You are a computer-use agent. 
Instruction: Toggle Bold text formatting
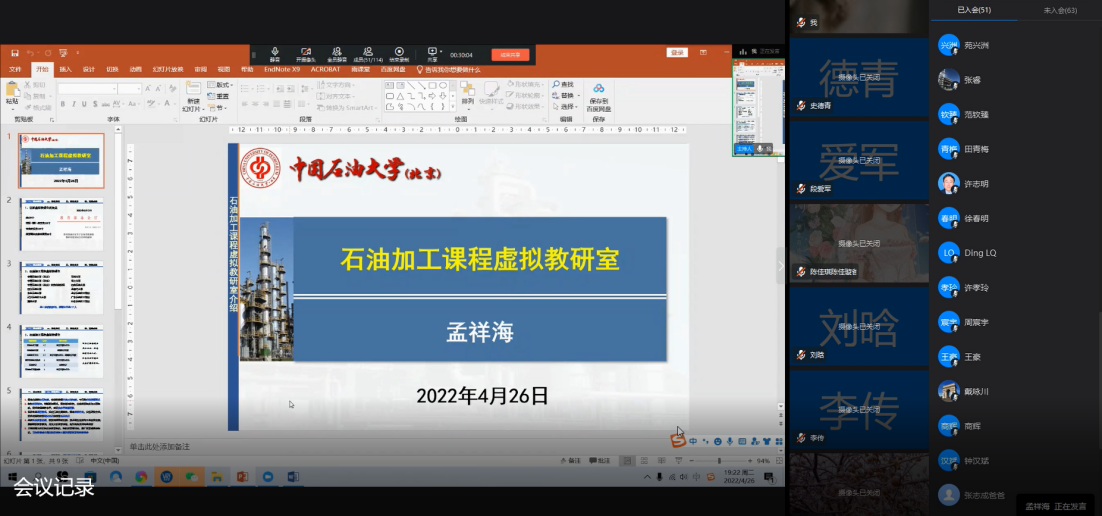(x=62, y=106)
